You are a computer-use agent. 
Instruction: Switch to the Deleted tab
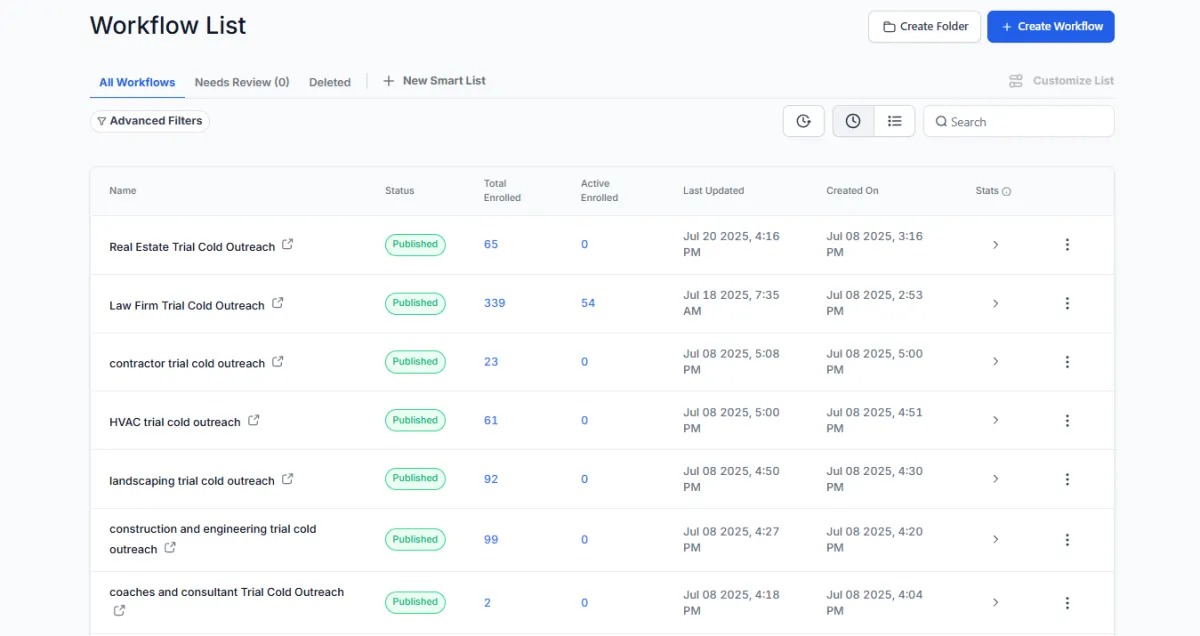(x=330, y=82)
